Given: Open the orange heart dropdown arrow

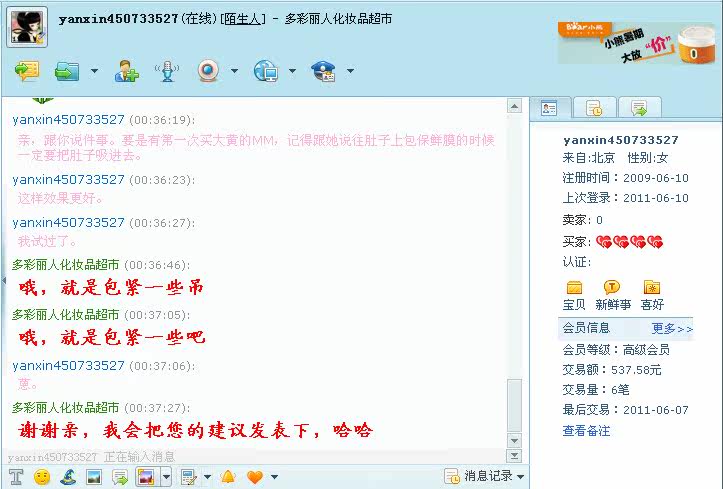Looking at the screenshot, I should point(274,477).
